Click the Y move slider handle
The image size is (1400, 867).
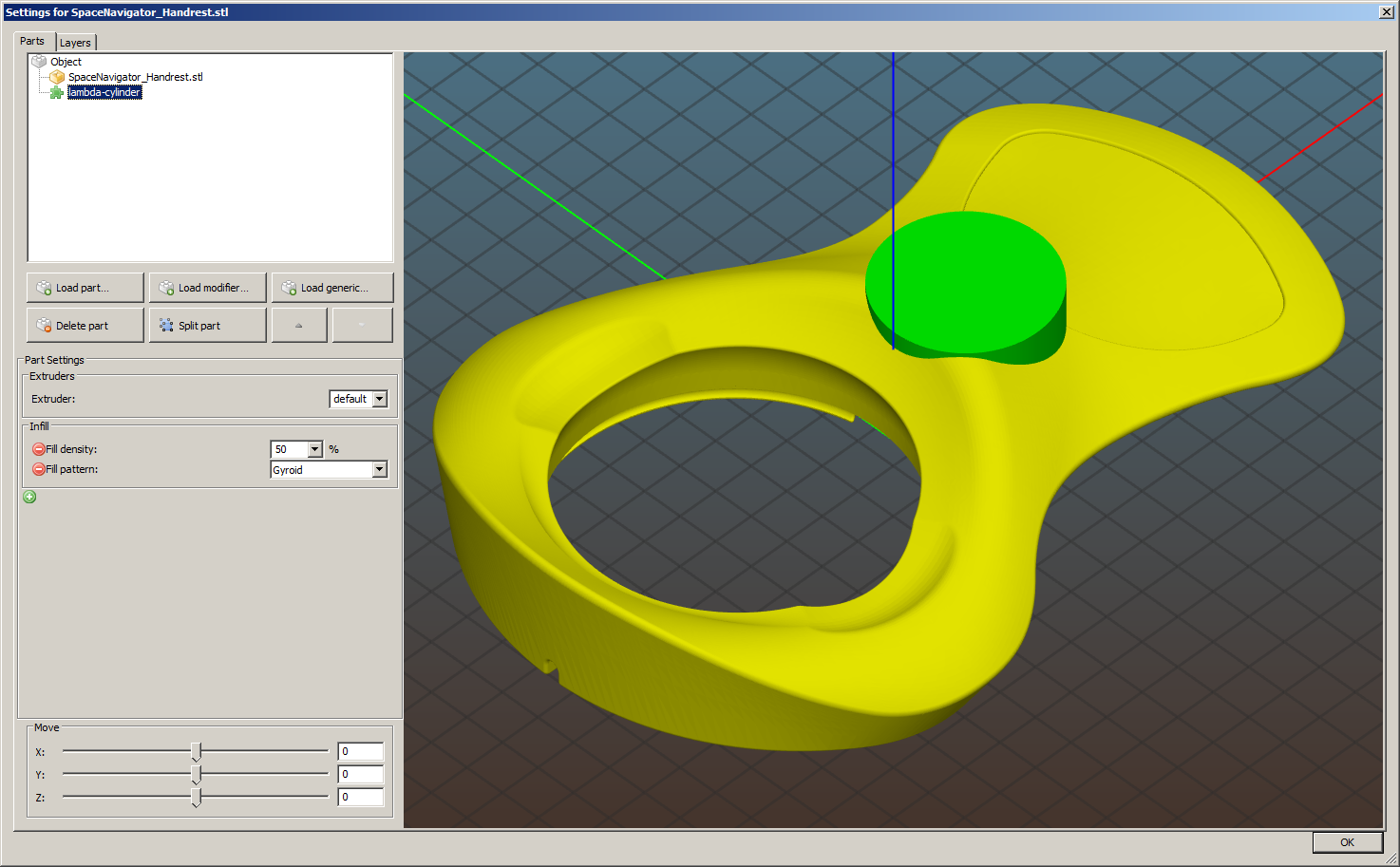pyautogui.click(x=197, y=775)
